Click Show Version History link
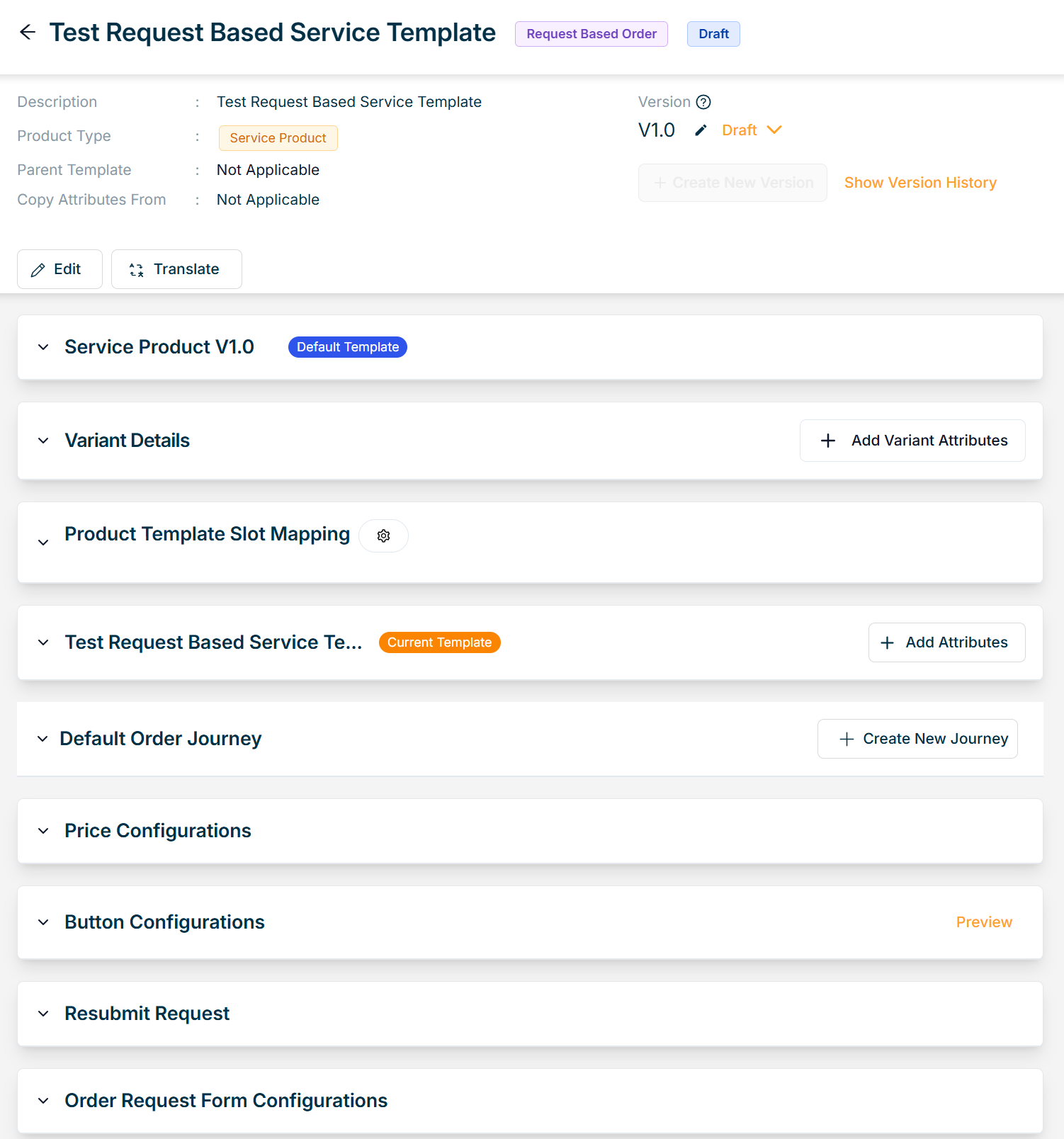 point(920,183)
